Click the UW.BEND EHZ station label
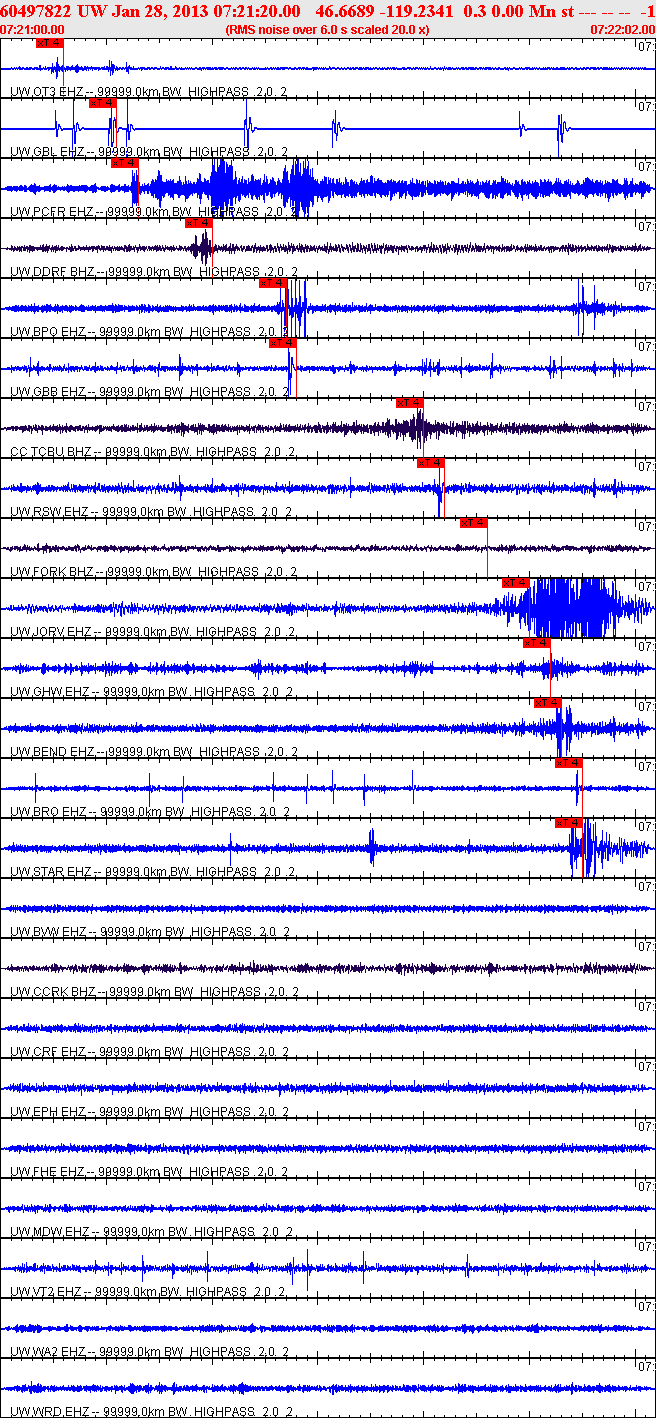 (x=52, y=752)
